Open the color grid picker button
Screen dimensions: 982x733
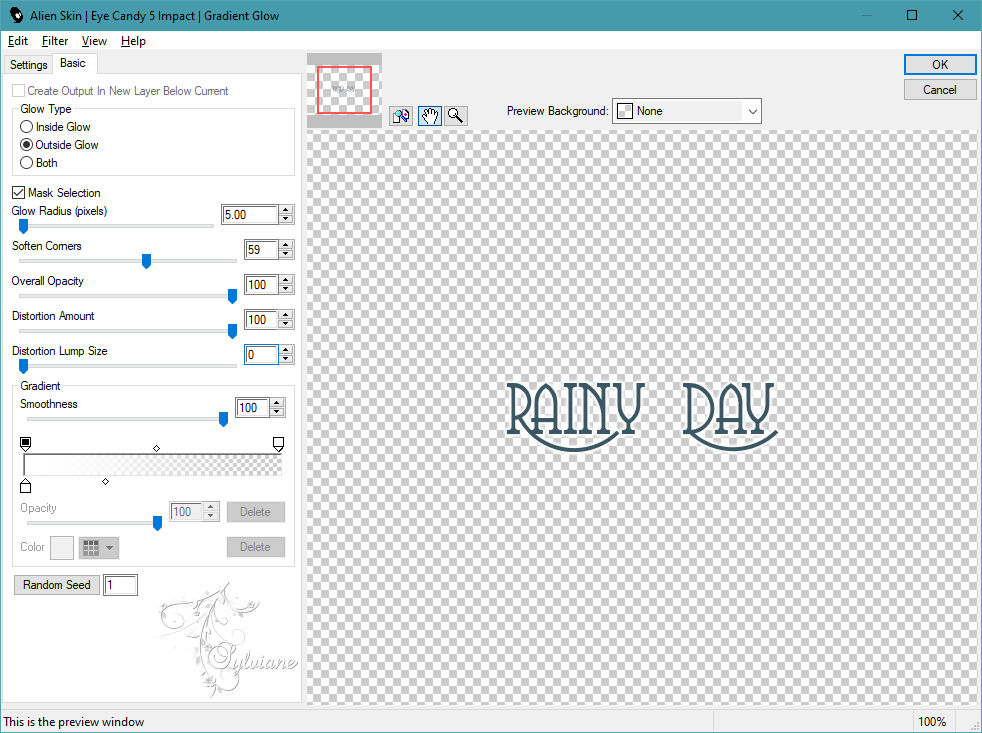(x=98, y=548)
